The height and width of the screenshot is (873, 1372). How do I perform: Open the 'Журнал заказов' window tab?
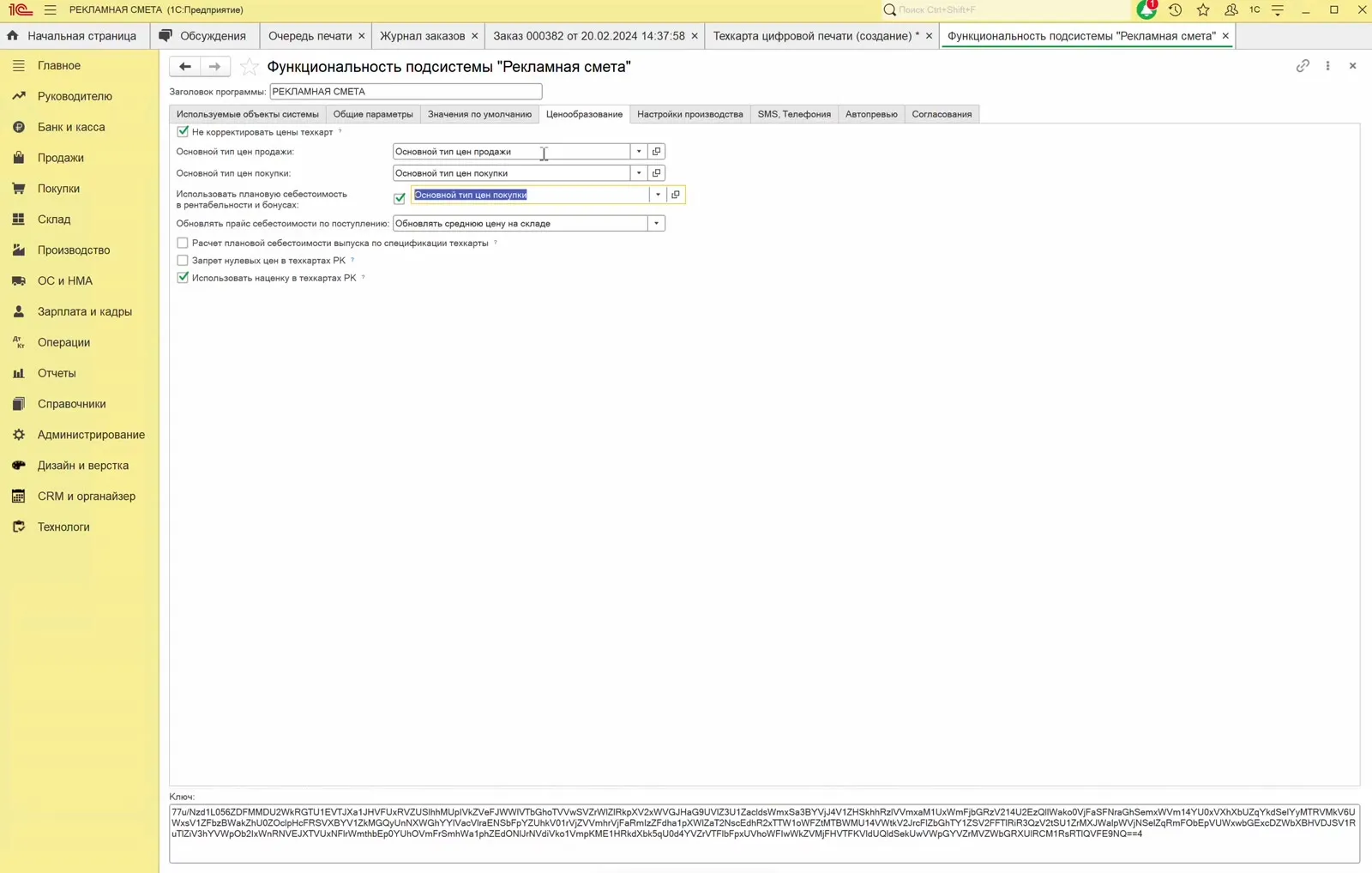click(422, 36)
